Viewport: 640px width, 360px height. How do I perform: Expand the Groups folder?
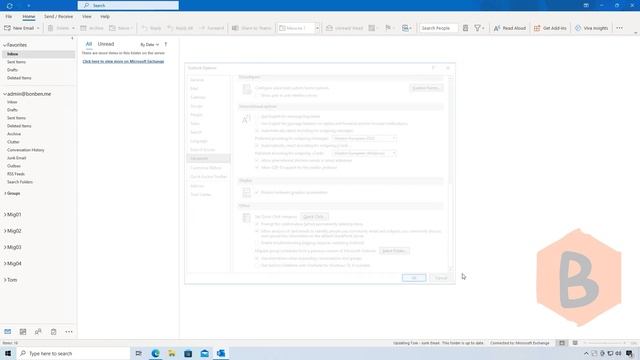[x=5, y=193]
